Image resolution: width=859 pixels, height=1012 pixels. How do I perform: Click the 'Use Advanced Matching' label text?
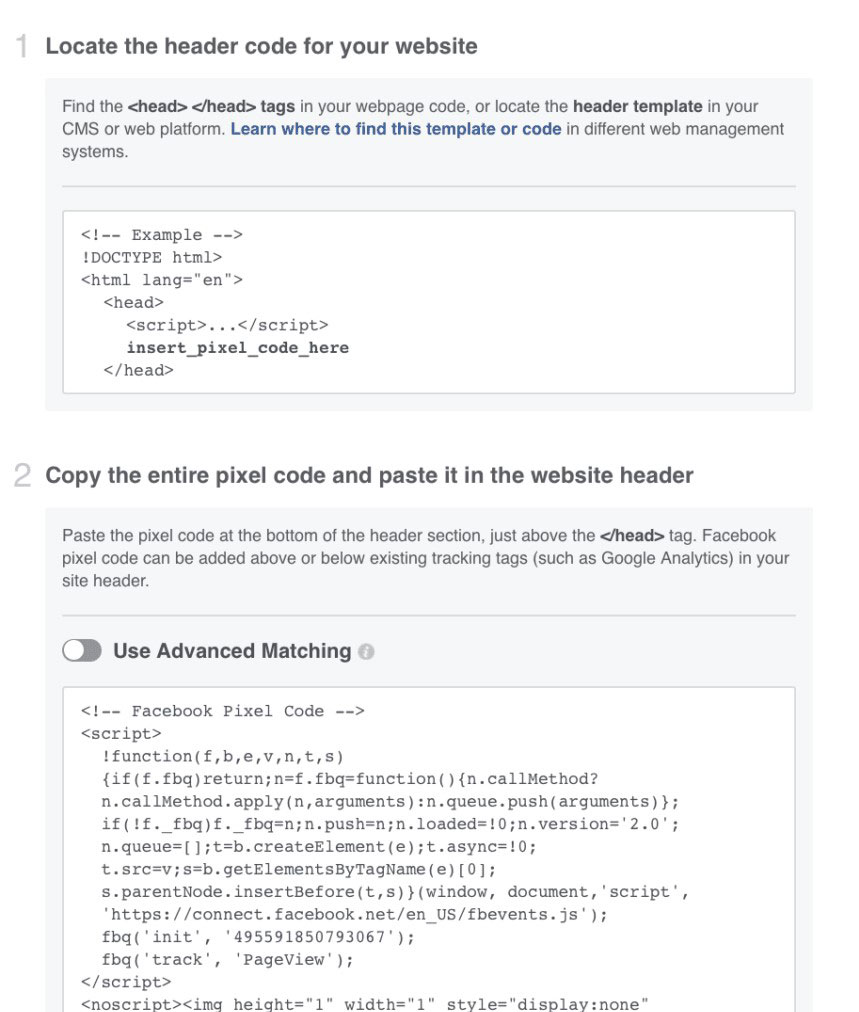tap(232, 651)
